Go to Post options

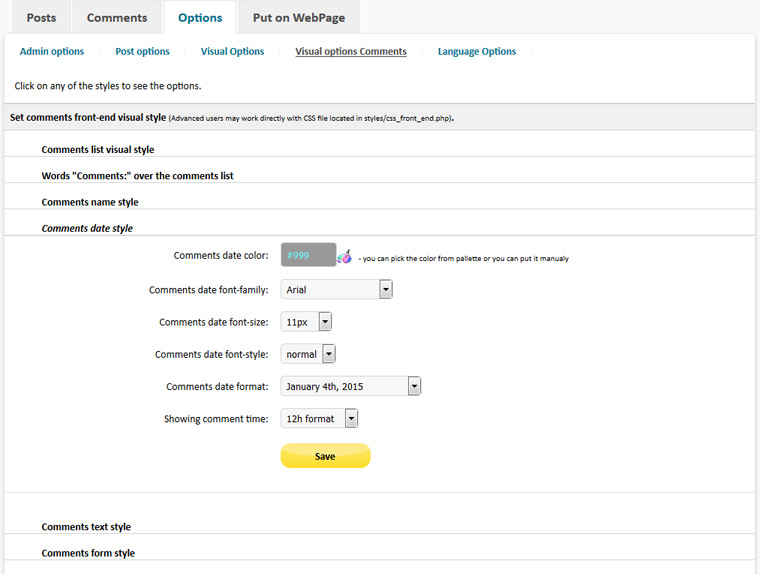[x=142, y=51]
